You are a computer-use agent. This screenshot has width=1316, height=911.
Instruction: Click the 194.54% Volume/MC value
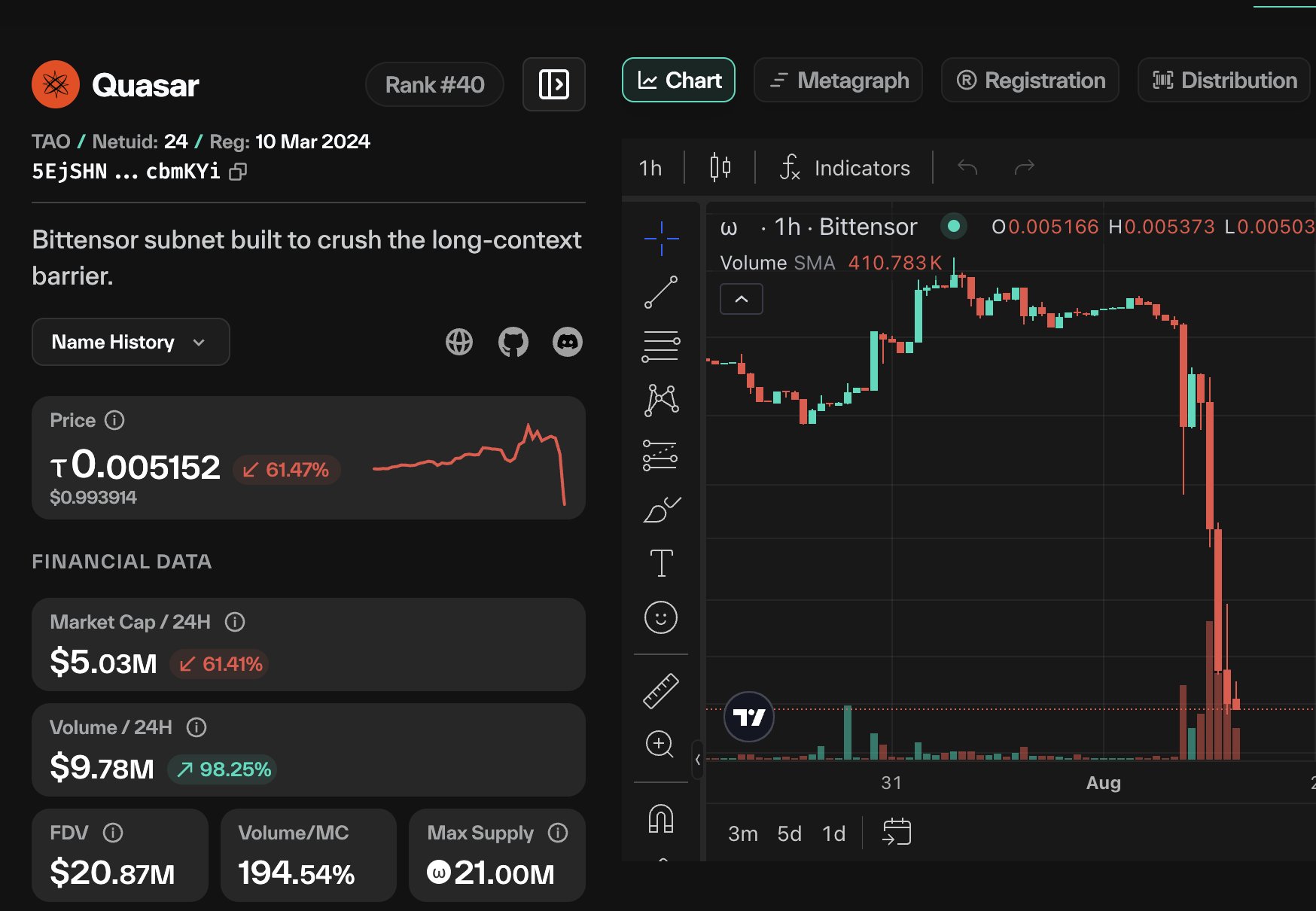[x=296, y=873]
